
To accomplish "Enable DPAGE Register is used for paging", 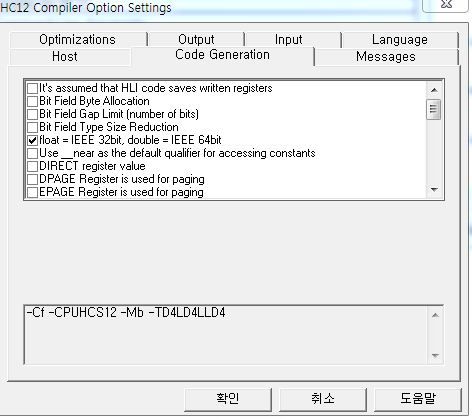I will [x=32, y=179].
